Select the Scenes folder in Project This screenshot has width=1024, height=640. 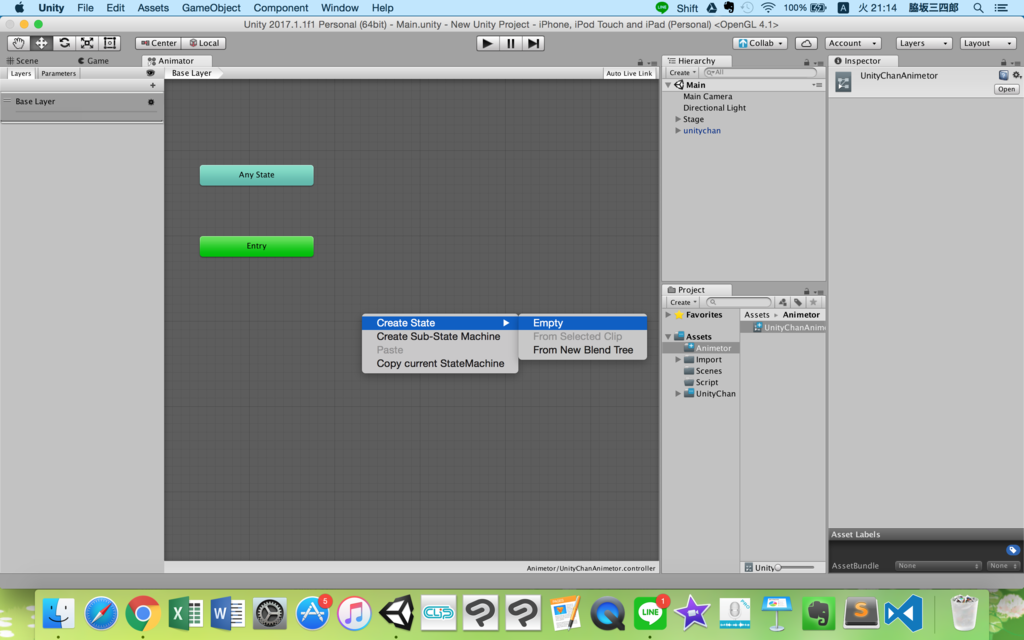click(x=709, y=371)
